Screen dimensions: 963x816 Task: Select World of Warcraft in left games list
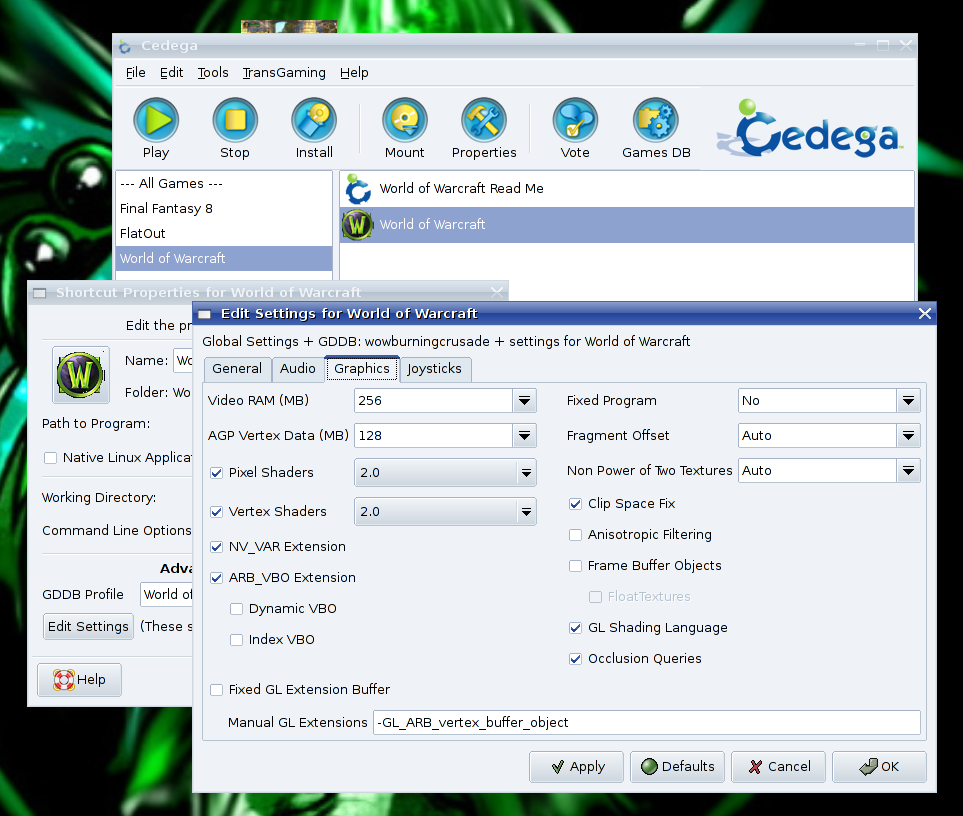(x=224, y=258)
